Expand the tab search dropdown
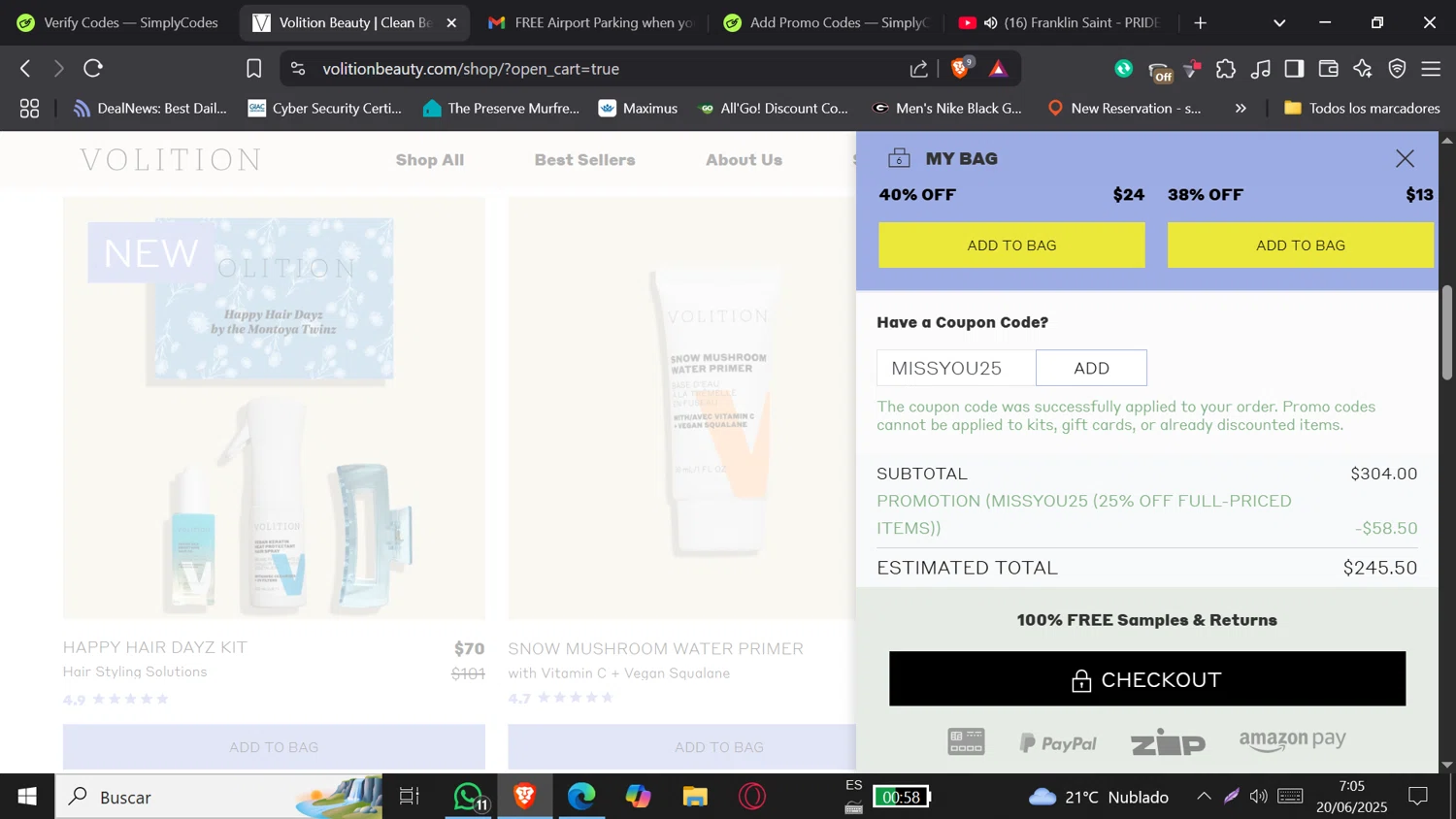Screen dimensions: 1456x819 coord(1279,23)
